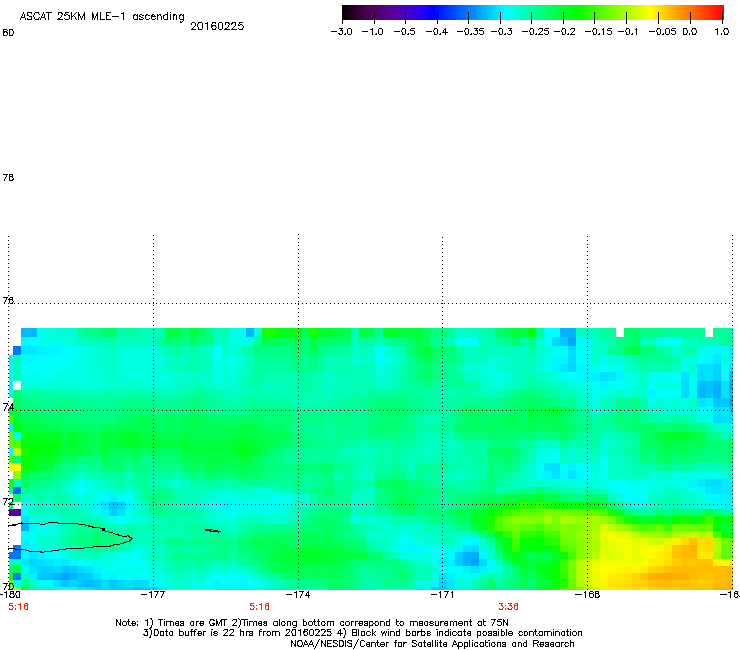Click the -0.4 color scale label
This screenshot has width=740, height=650.
coord(437,32)
